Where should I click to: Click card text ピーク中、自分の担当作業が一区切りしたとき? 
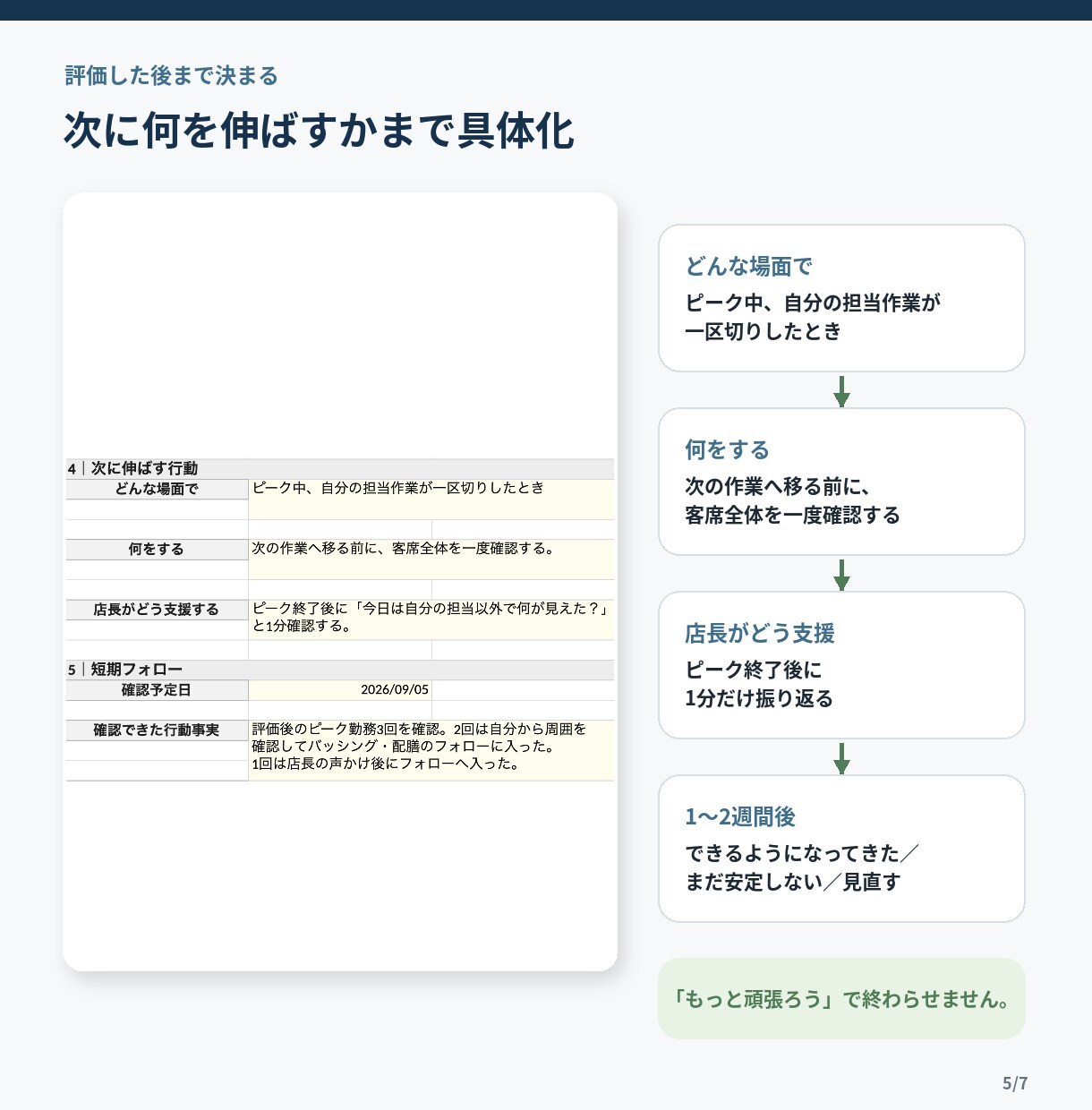click(x=813, y=317)
